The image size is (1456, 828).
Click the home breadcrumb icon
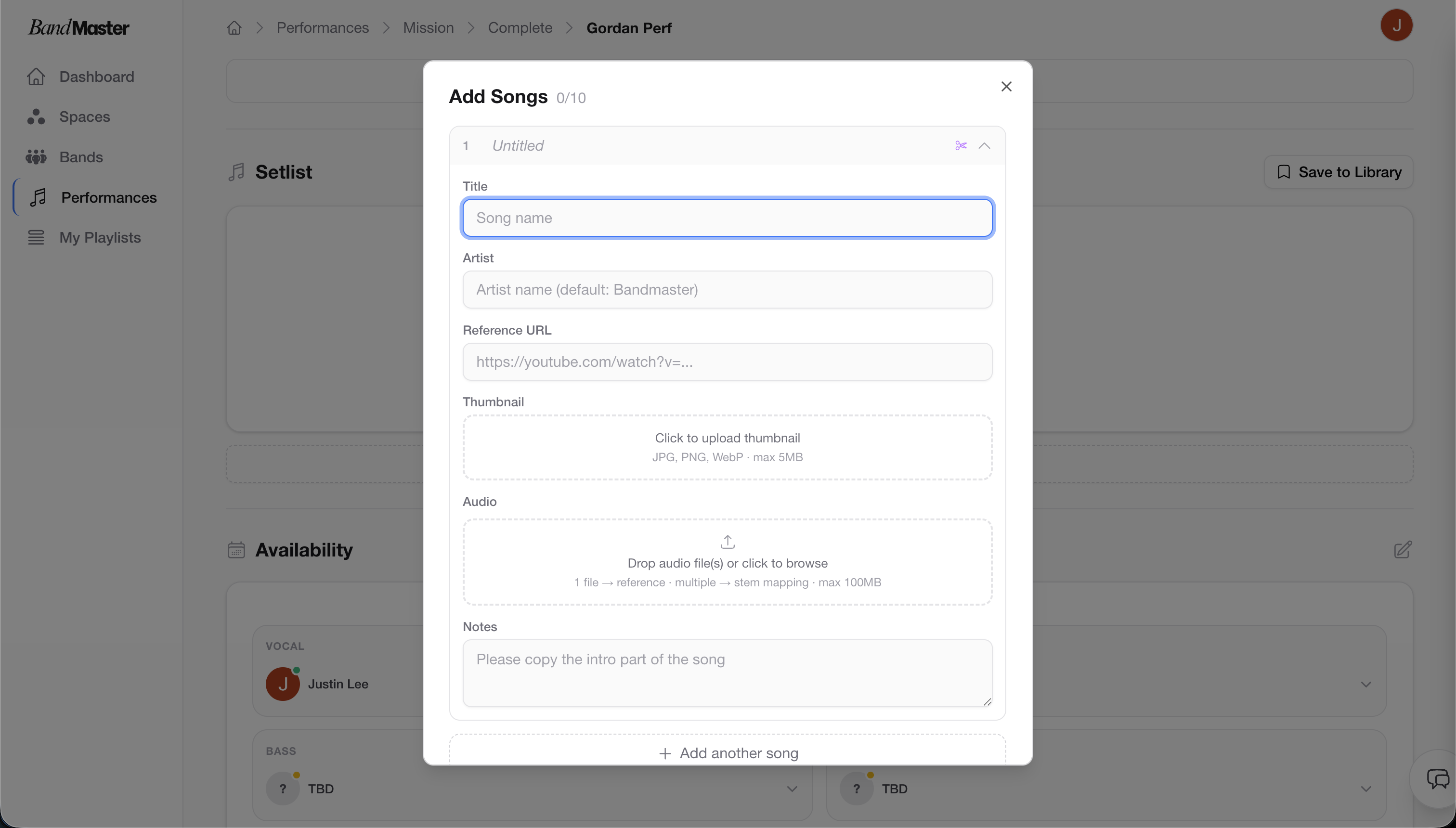[x=234, y=28]
